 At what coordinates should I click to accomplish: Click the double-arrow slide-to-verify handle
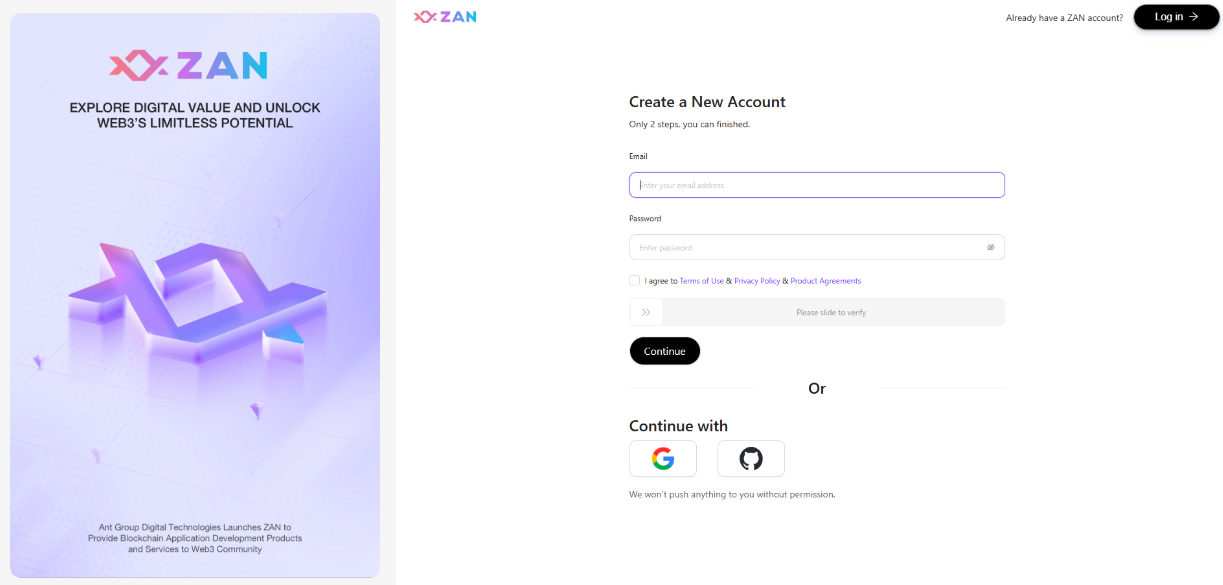(x=646, y=312)
